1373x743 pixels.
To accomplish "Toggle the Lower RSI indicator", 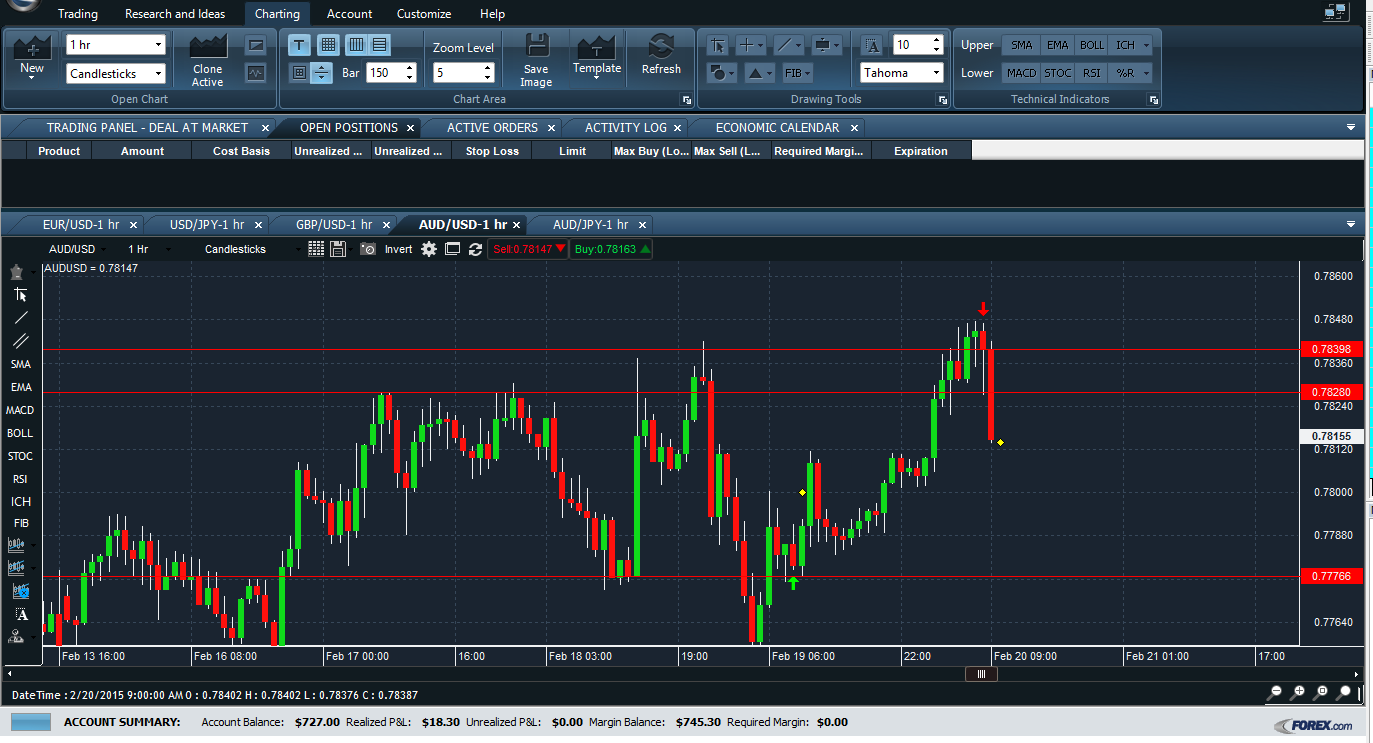I will click(x=1092, y=73).
